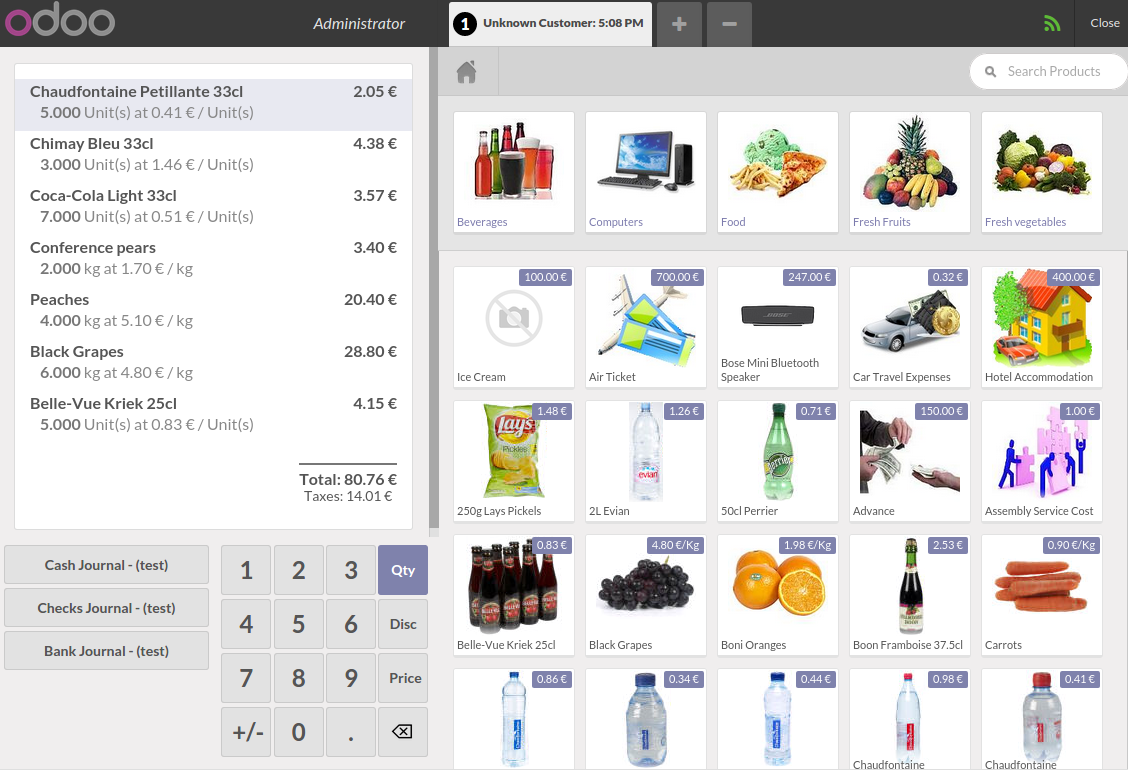The width and height of the screenshot is (1128, 770).
Task: Pay with Cash Journal
Action: tap(107, 565)
